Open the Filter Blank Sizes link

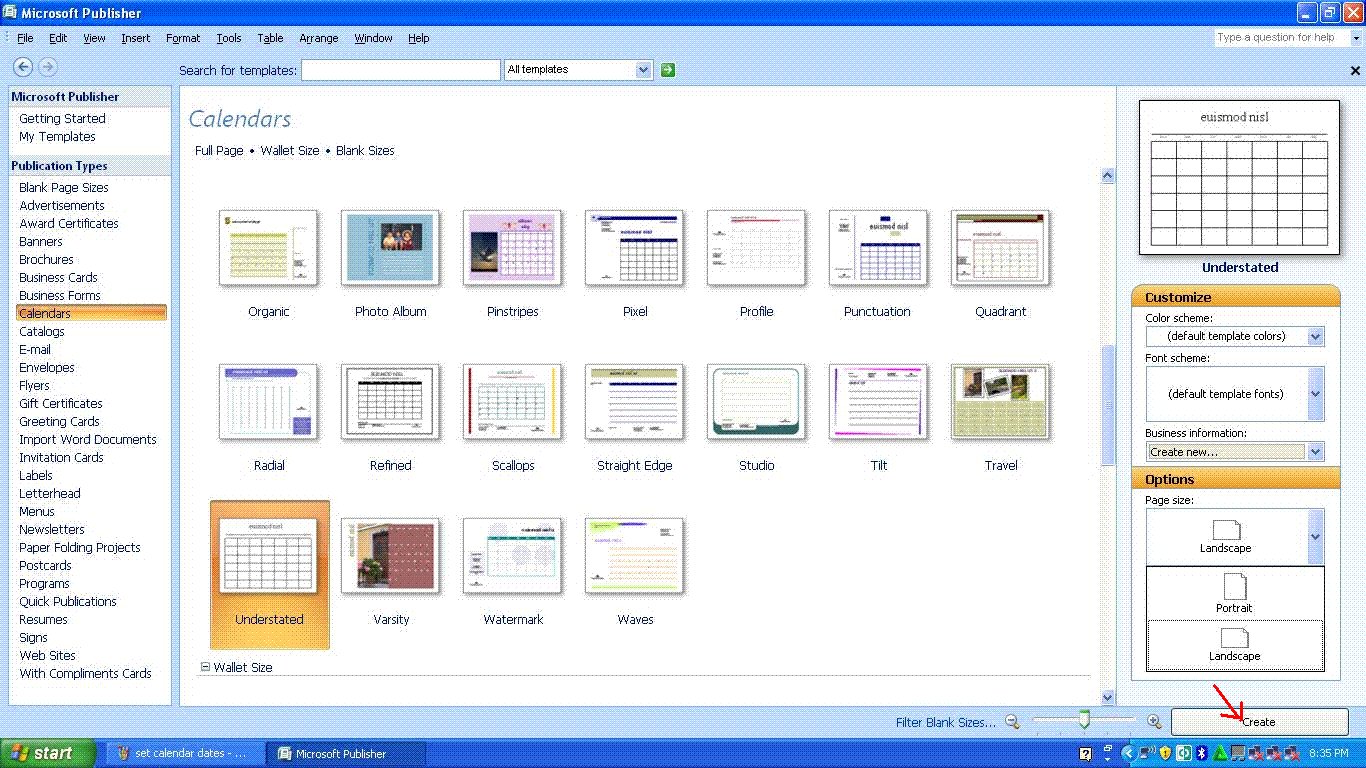[946, 722]
